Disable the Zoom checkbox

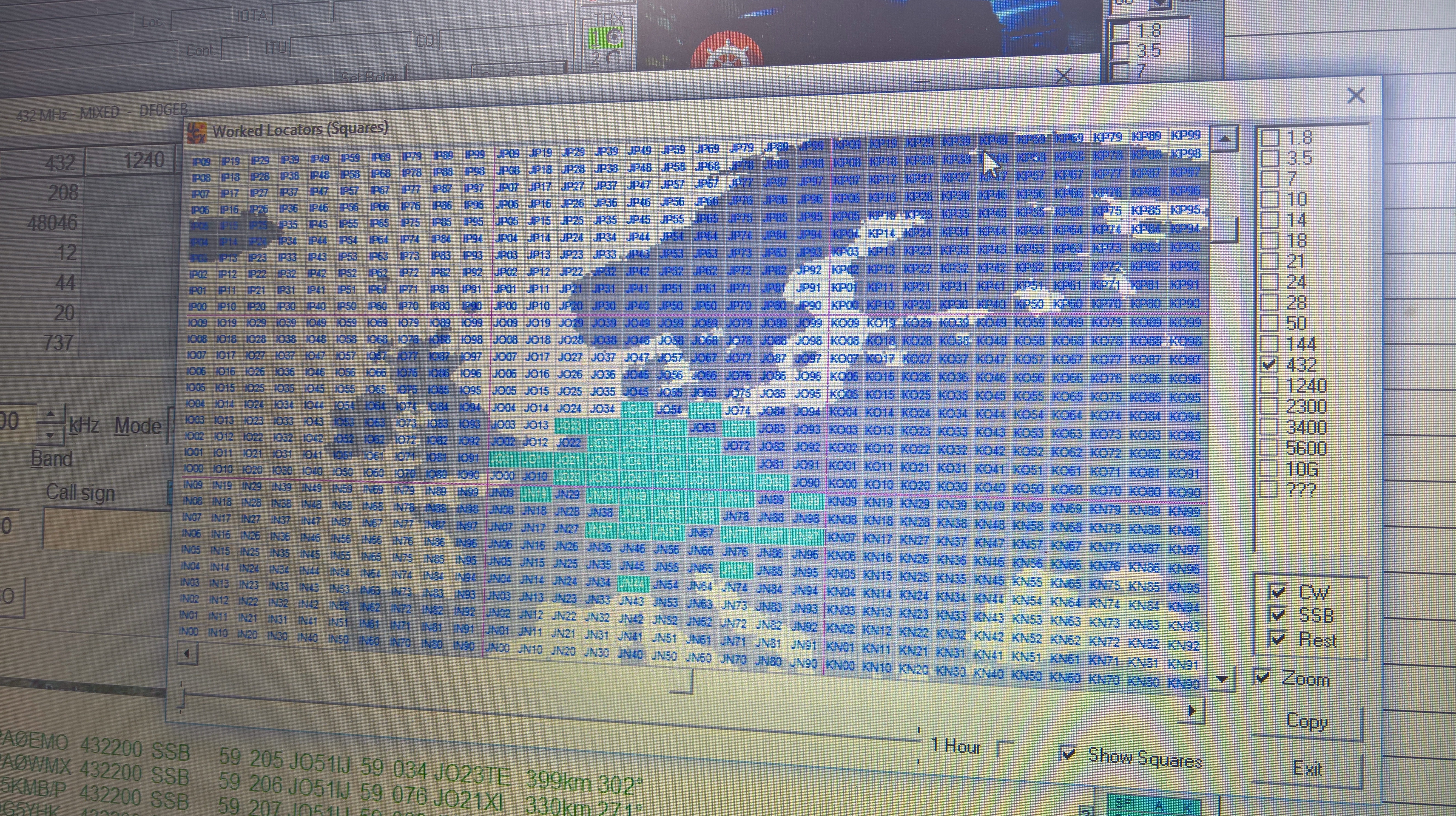tap(1263, 677)
